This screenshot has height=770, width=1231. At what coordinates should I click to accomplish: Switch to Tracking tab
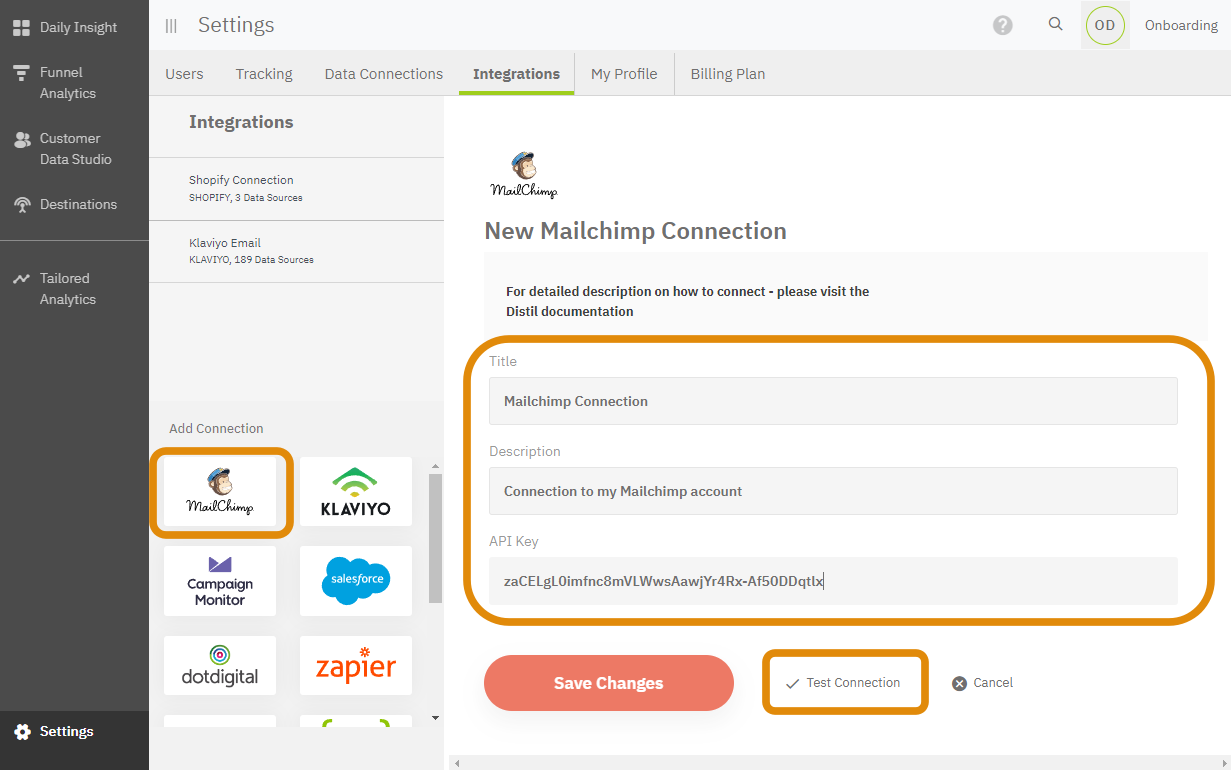pyautogui.click(x=264, y=74)
